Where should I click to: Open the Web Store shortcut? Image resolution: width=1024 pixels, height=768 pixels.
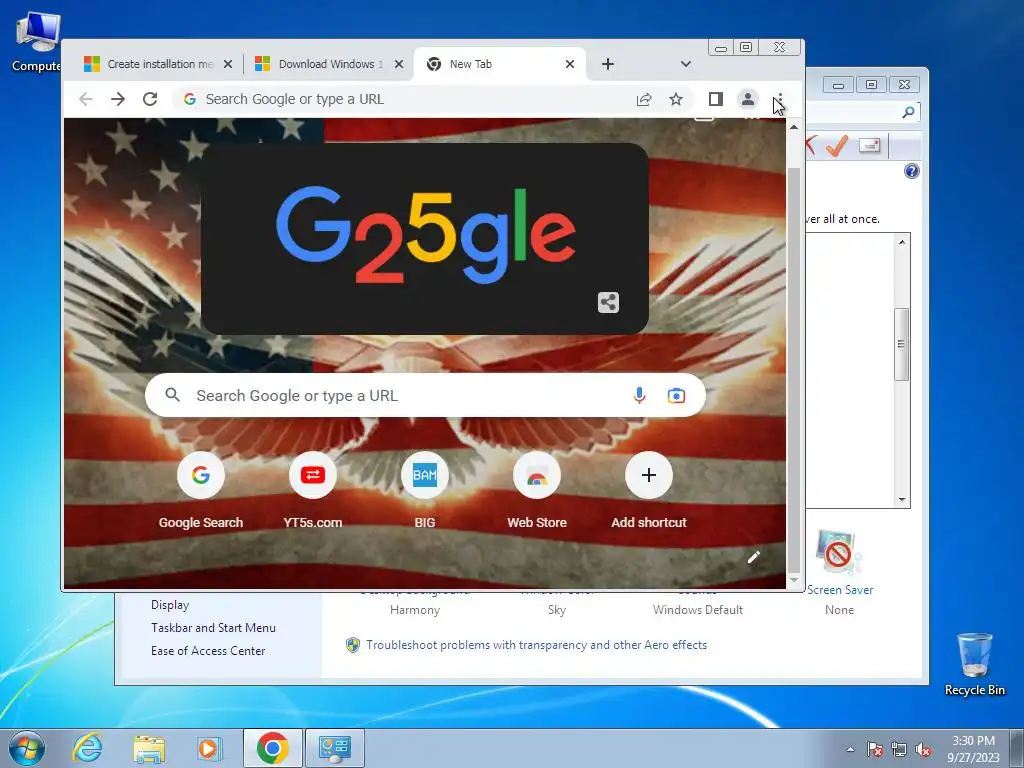[537, 490]
